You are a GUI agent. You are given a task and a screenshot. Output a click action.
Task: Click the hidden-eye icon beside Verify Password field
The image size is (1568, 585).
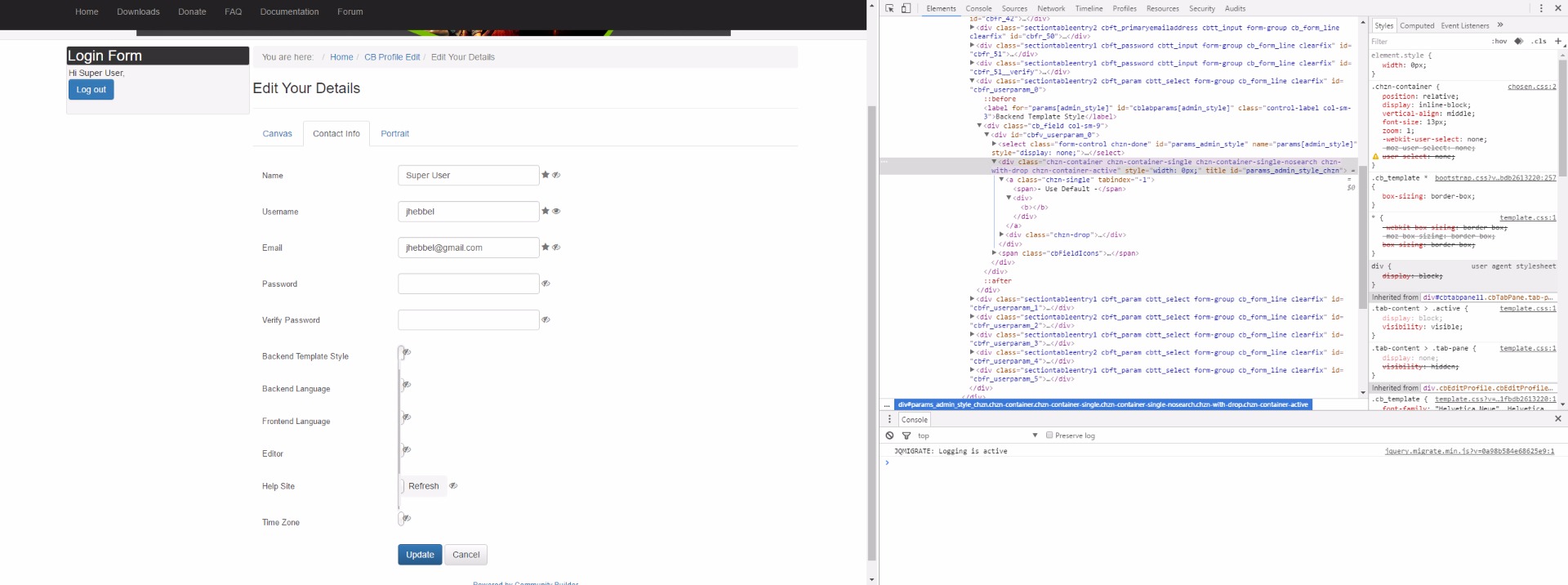[x=546, y=319]
